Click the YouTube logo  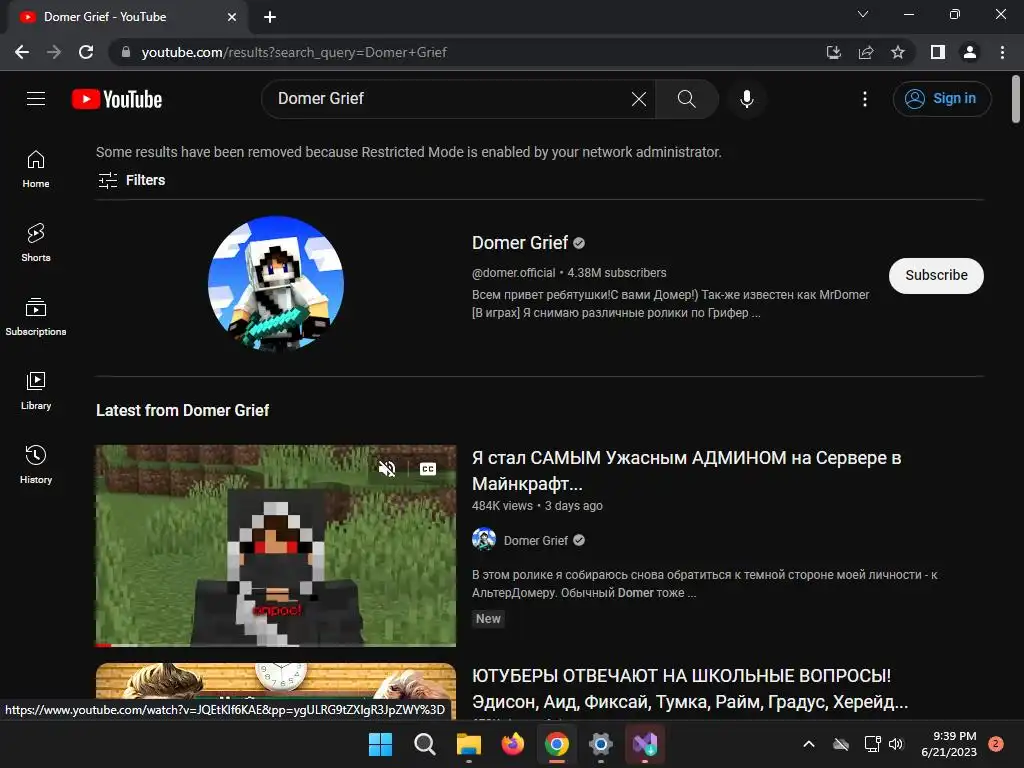tap(117, 99)
